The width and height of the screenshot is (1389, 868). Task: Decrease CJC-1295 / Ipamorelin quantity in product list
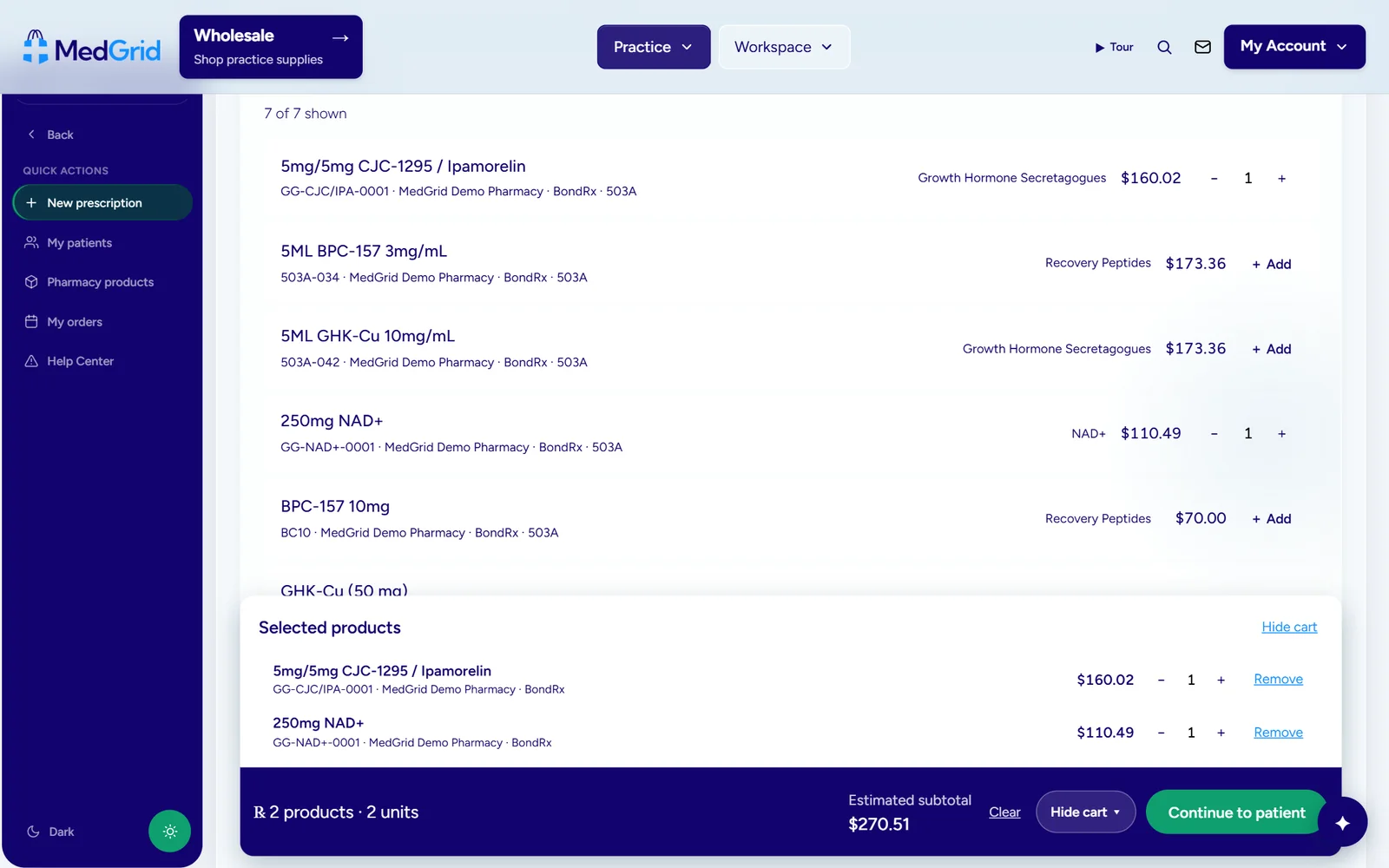tap(1214, 178)
